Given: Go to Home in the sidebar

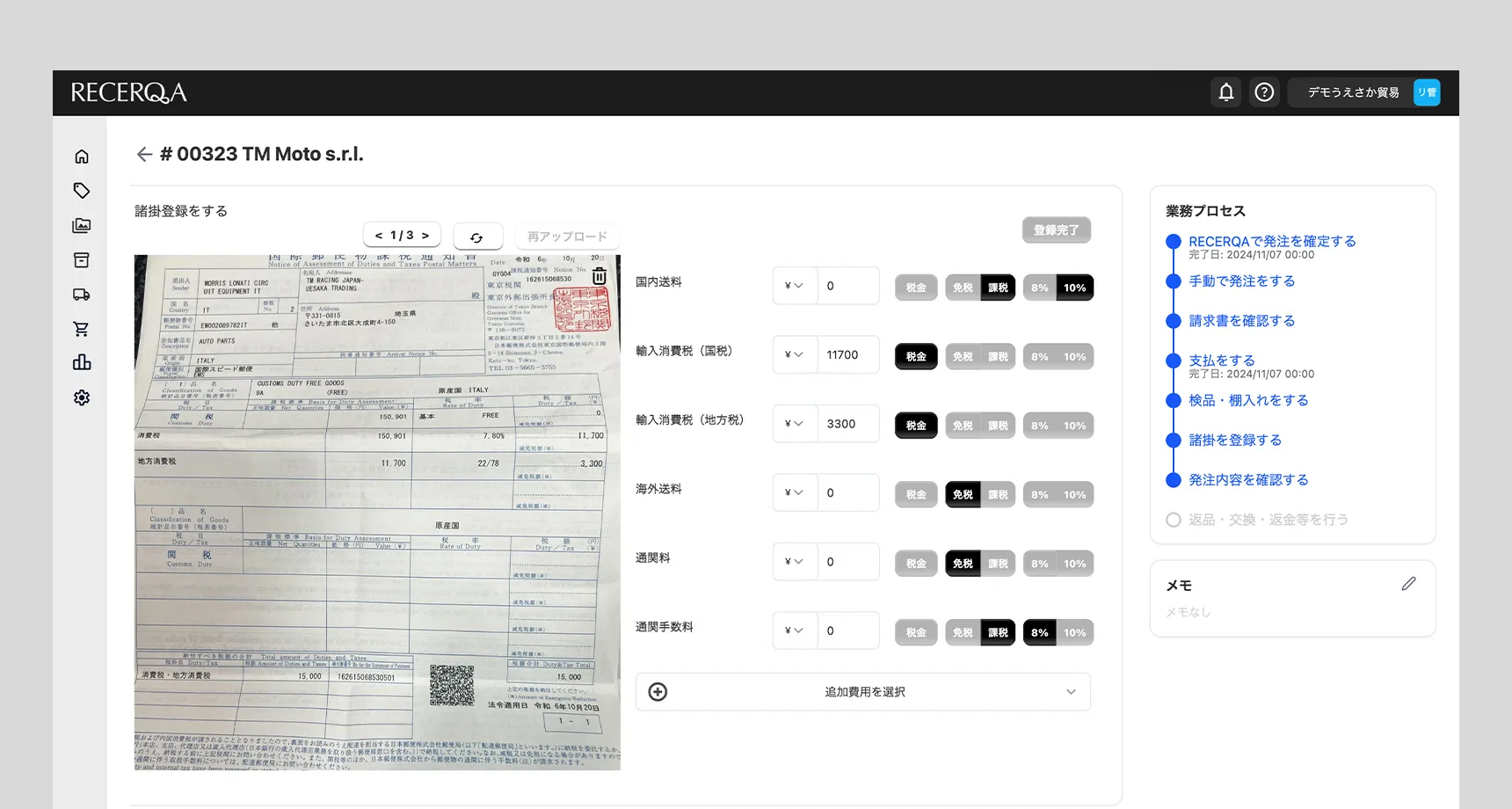Looking at the screenshot, I should pyautogui.click(x=82, y=157).
